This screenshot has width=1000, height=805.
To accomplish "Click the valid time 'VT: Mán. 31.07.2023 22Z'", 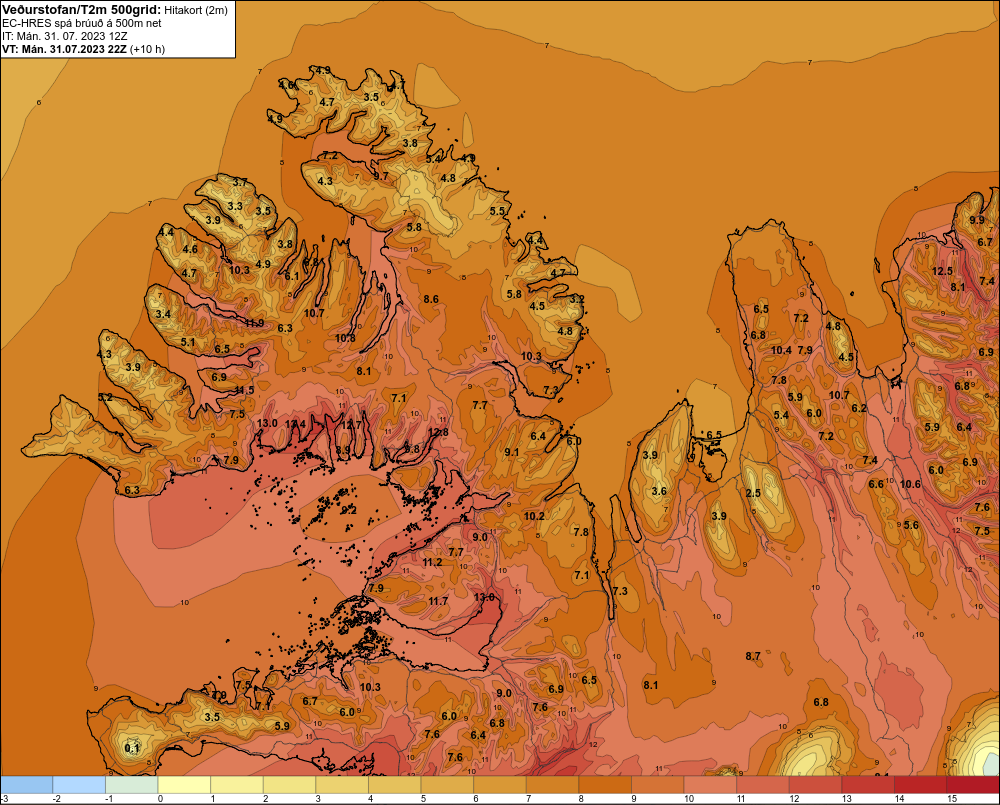I will 64,49.
